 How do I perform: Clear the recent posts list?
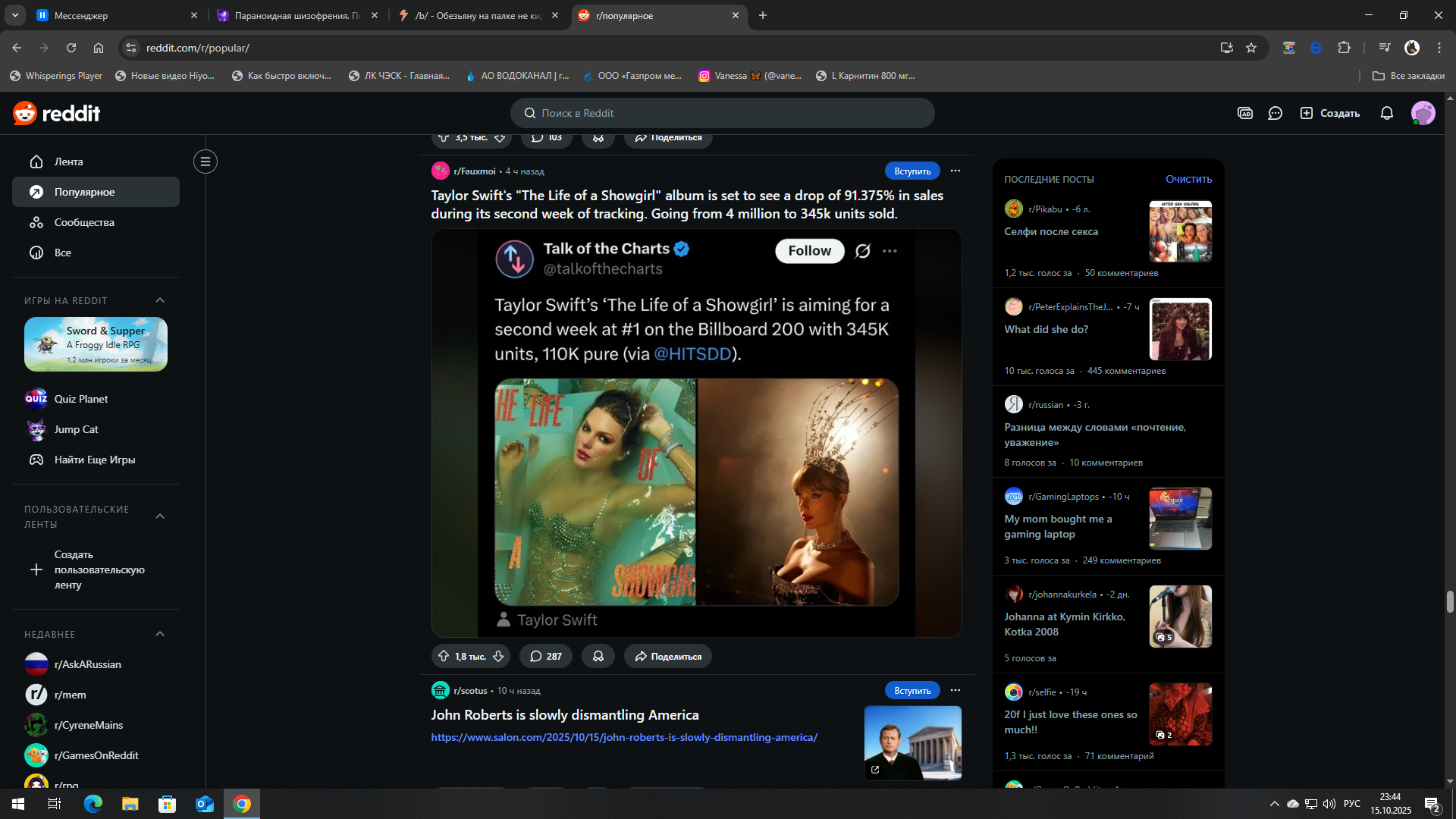tap(1188, 179)
